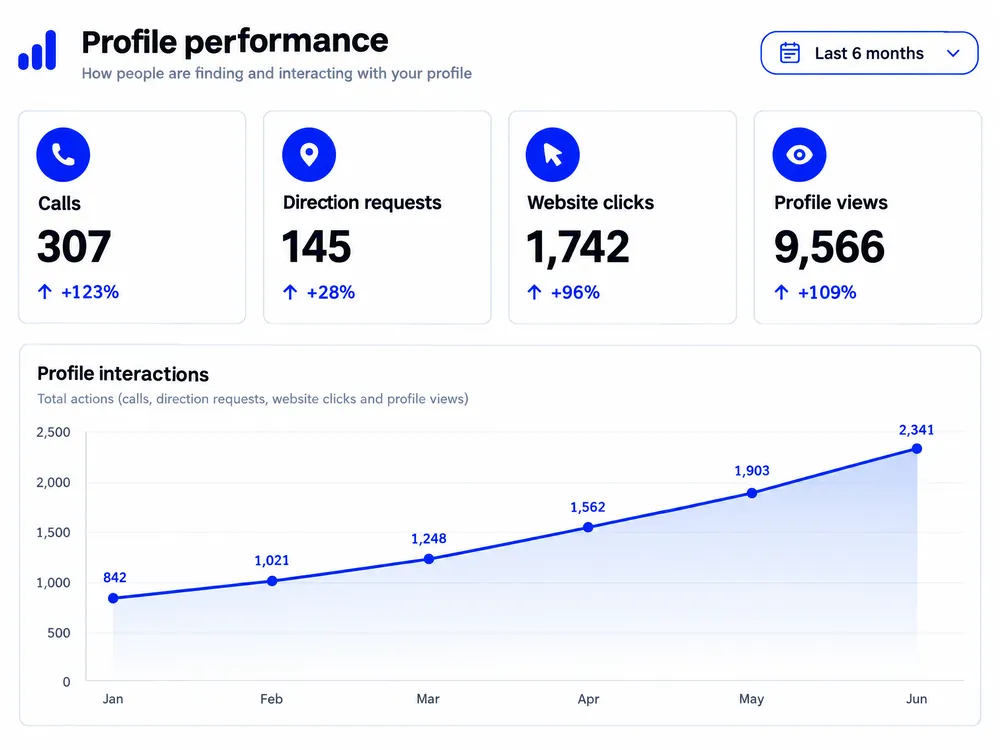Click the Feb axis label
The width and height of the screenshot is (1000, 750).
[x=272, y=699]
